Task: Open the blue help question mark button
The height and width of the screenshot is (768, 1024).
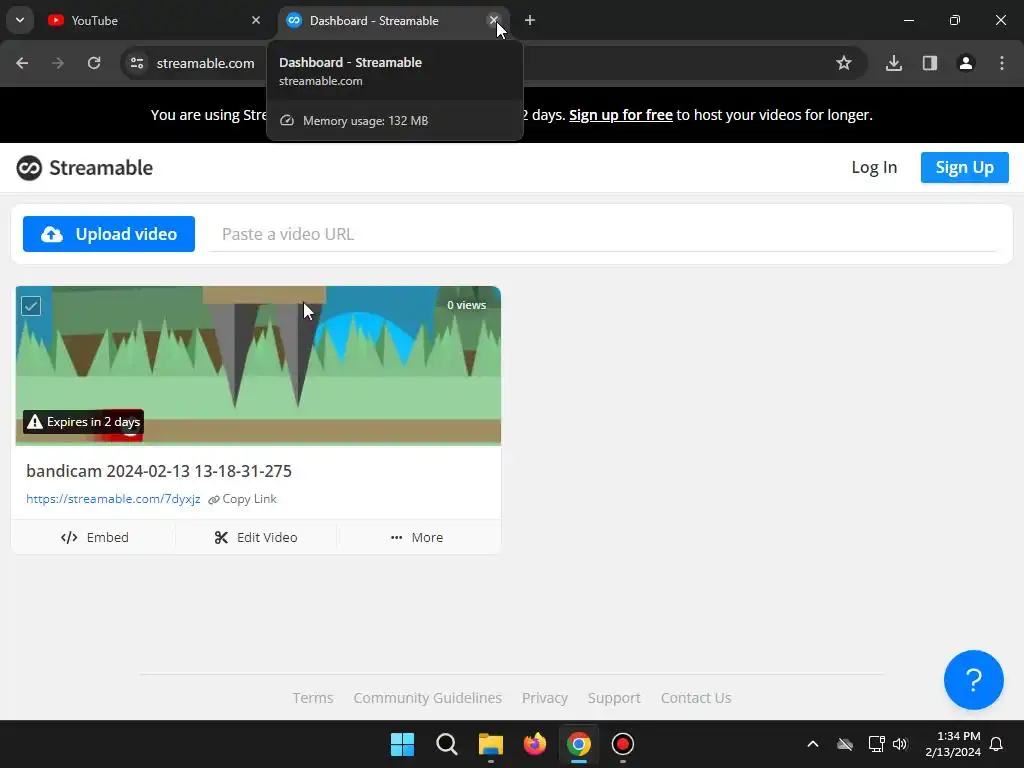Action: pyautogui.click(x=973, y=679)
